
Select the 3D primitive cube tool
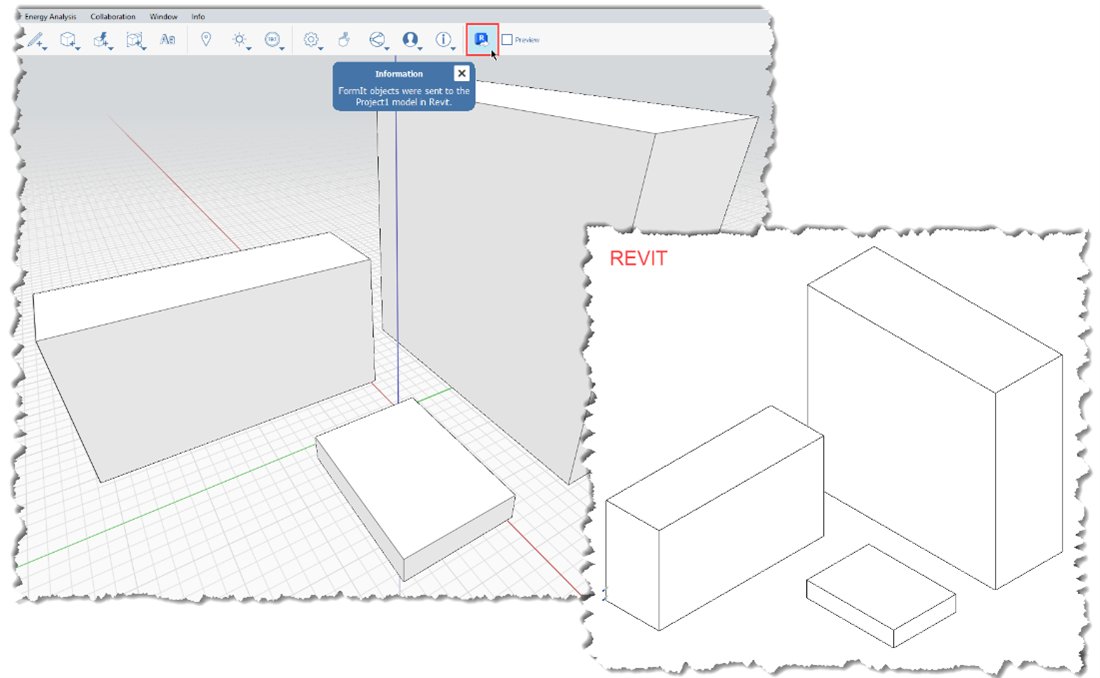tap(68, 38)
